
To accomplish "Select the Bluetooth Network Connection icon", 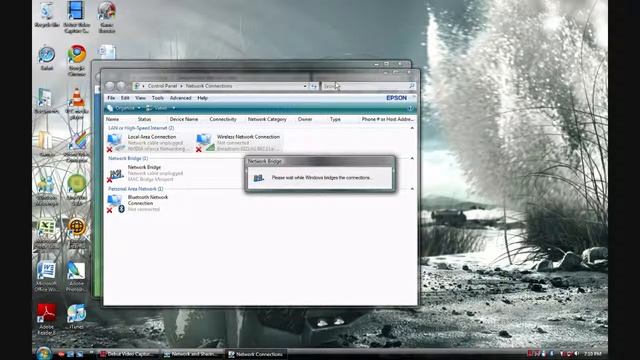I will [x=116, y=203].
